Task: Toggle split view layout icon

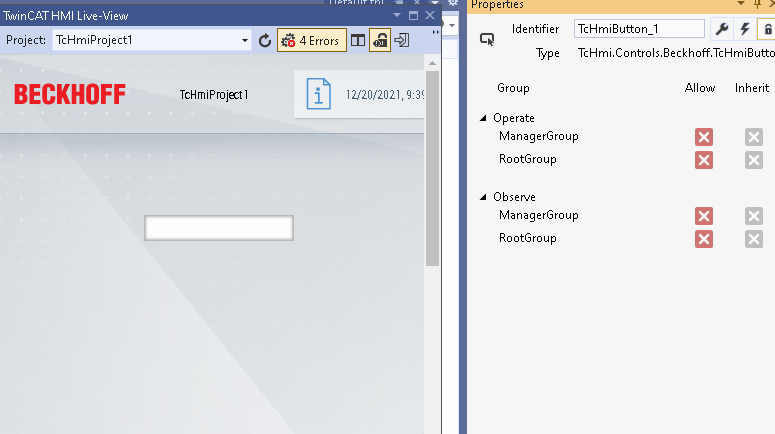Action: click(x=358, y=41)
